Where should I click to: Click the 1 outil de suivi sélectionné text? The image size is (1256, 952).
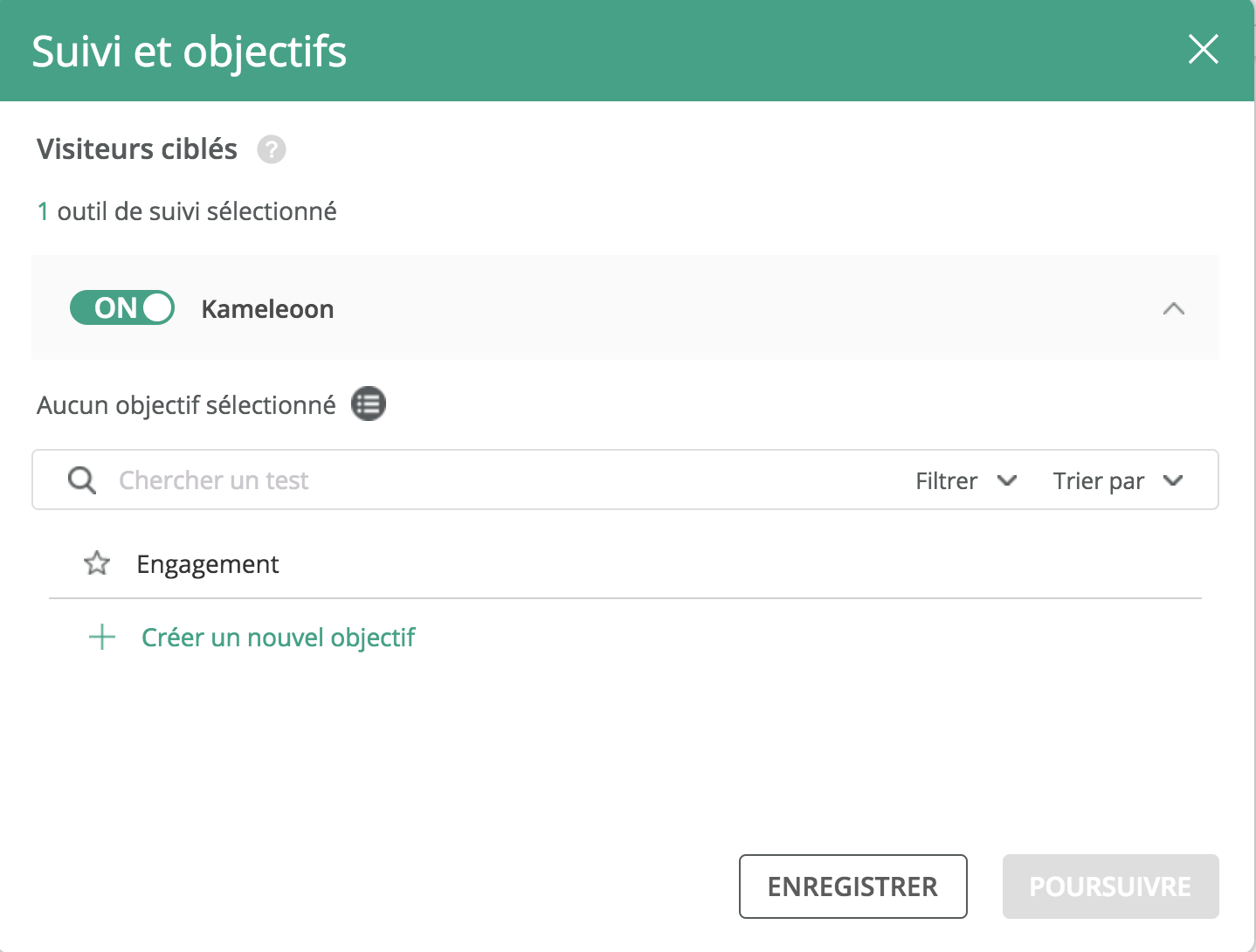[x=187, y=211]
